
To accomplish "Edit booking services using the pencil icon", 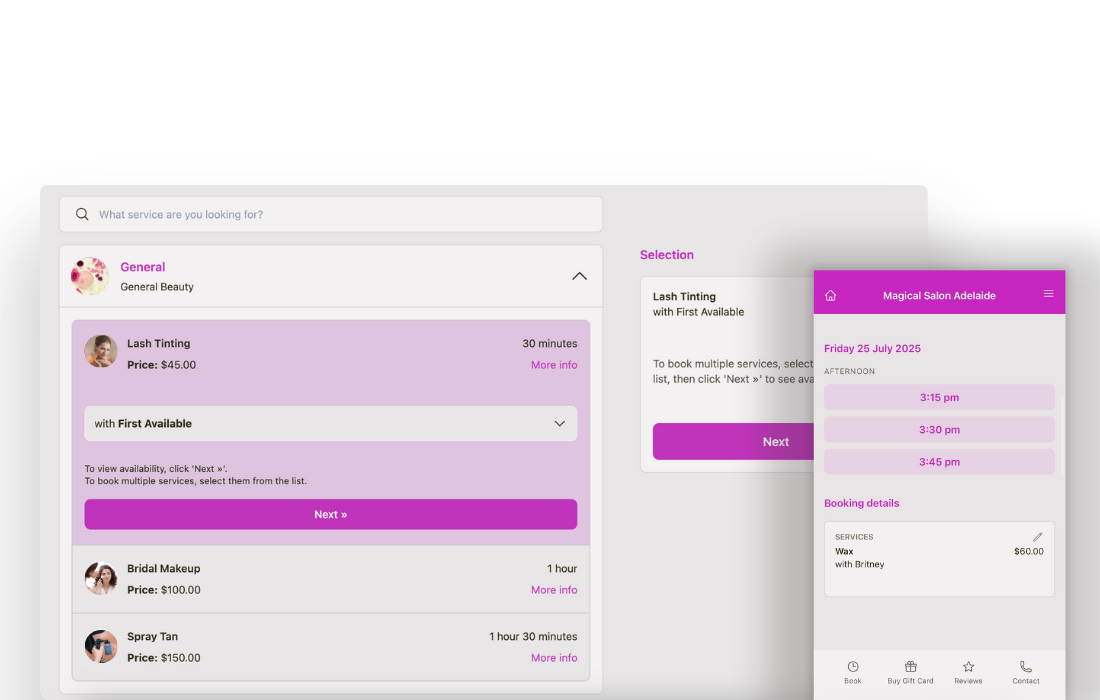I will pyautogui.click(x=1038, y=536).
